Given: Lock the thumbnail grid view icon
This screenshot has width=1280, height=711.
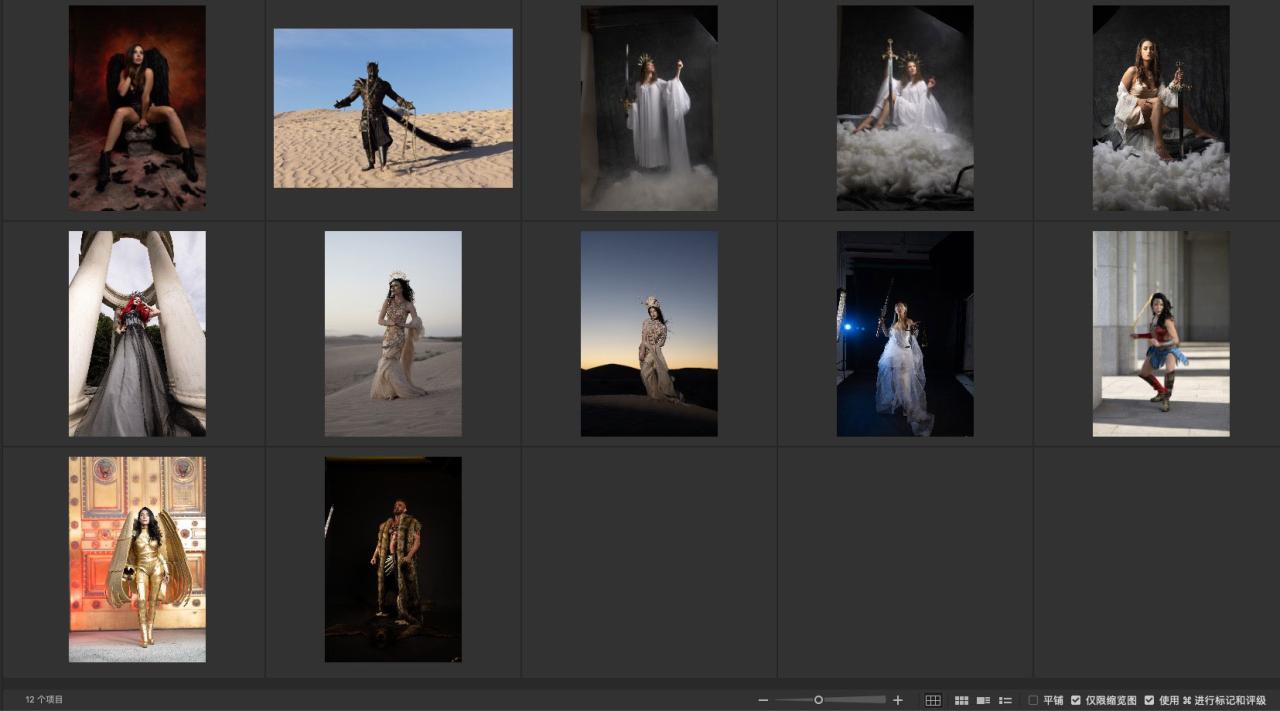Looking at the screenshot, I should tap(932, 700).
